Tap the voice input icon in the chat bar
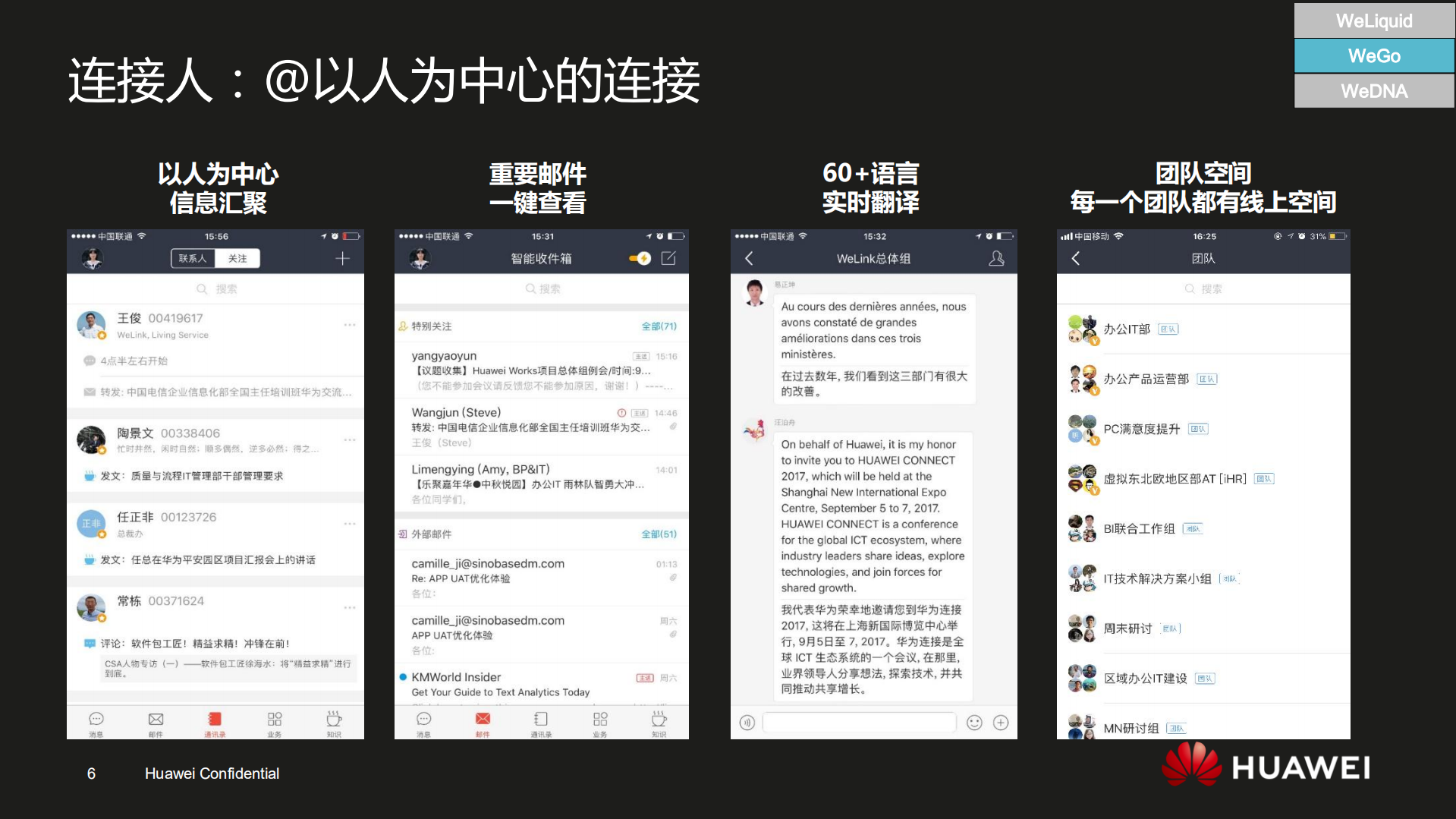The height and width of the screenshot is (819, 1456). pos(747,723)
